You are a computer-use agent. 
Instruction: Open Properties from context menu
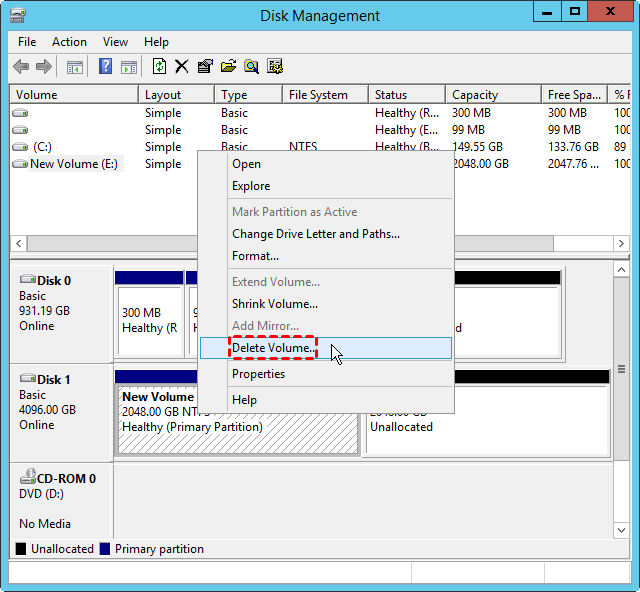(326, 374)
